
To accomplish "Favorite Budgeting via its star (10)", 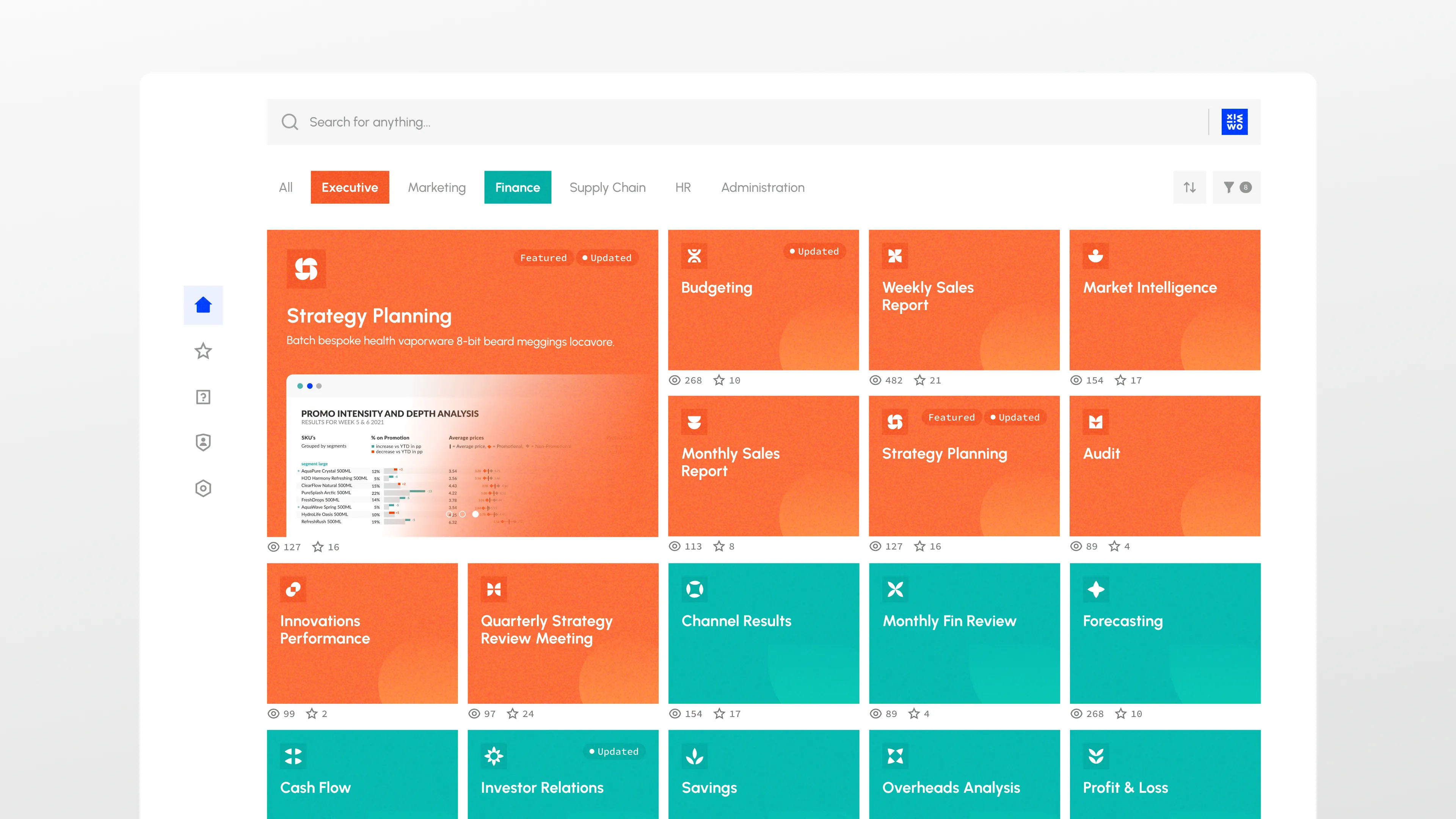I will coord(719,380).
